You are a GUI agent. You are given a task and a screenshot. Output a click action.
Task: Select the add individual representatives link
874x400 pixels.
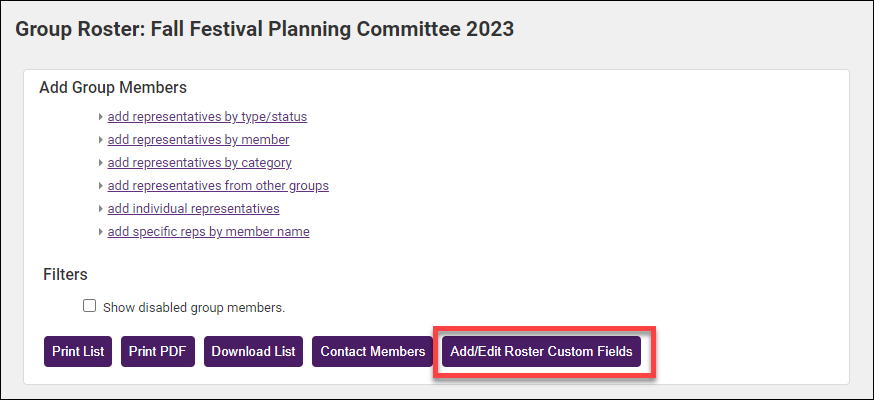tap(193, 209)
